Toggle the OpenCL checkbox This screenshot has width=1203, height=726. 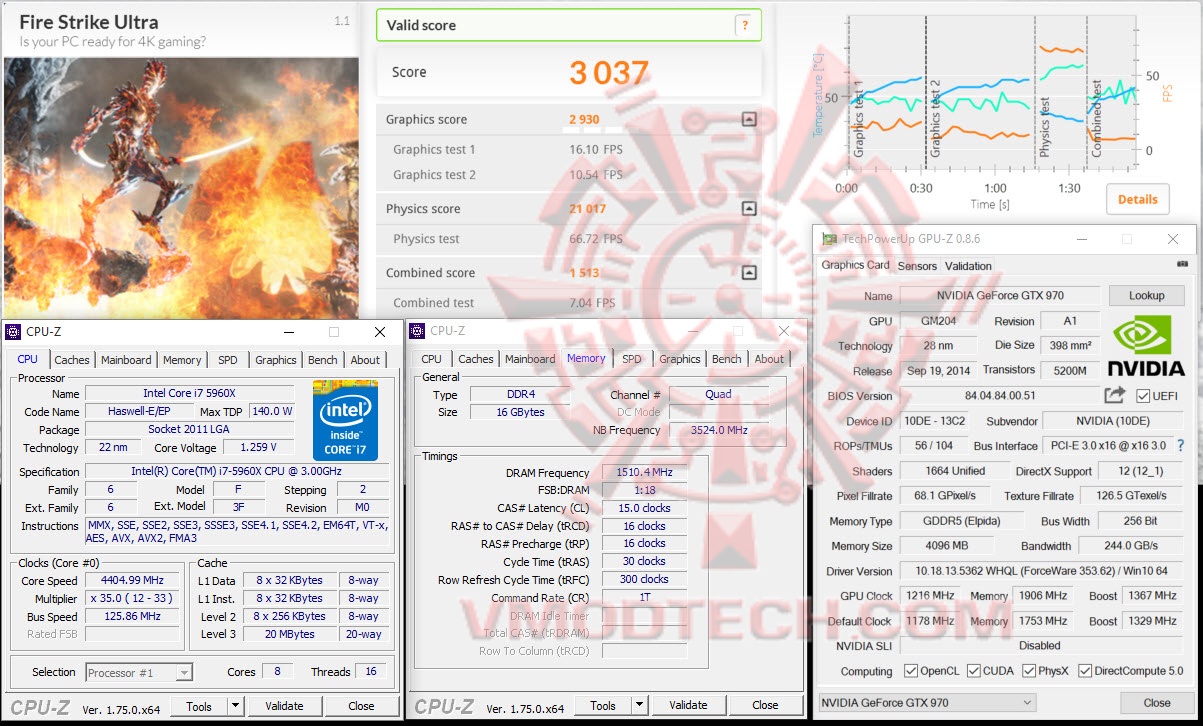(x=911, y=671)
